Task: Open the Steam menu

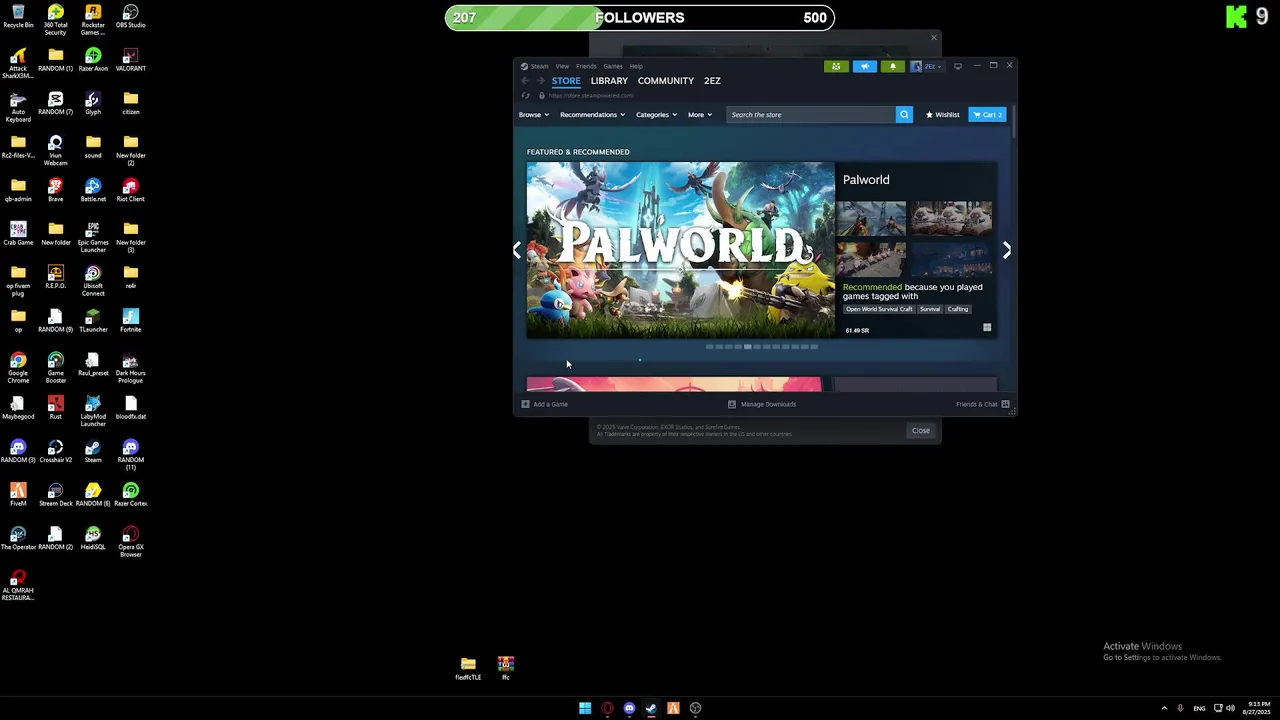Action: (539, 66)
